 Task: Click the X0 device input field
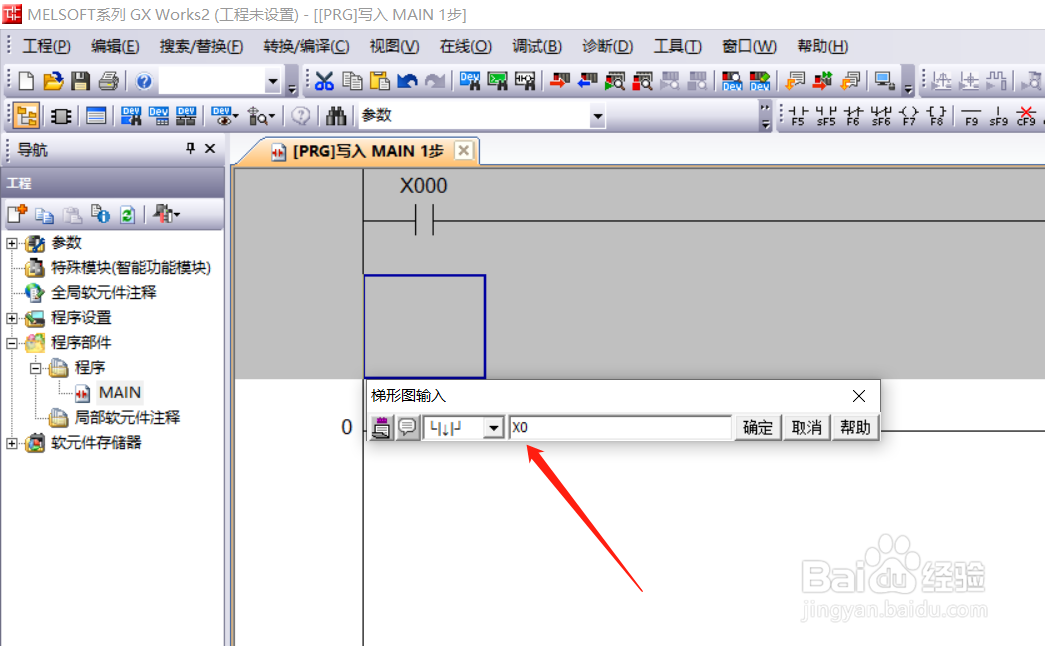pos(620,427)
